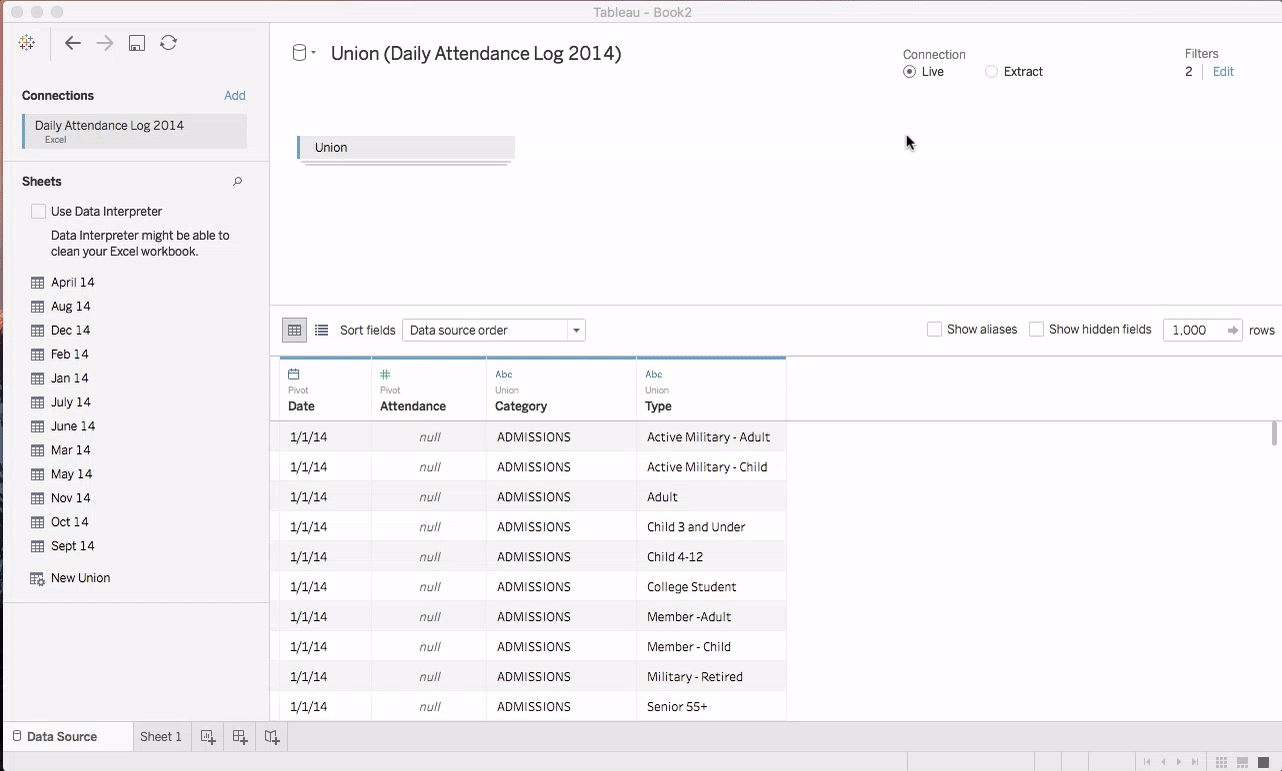Screen dimensions: 1282x771
Task: Click the rows count input field
Action: pos(1192,330)
